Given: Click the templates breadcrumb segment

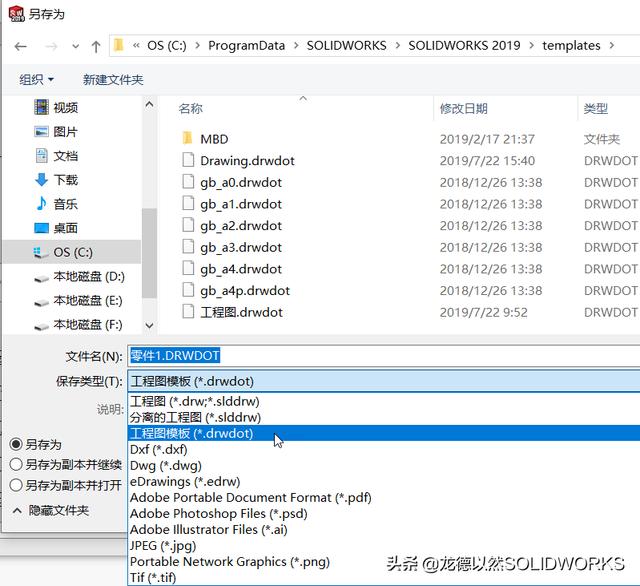Looking at the screenshot, I should (x=571, y=45).
